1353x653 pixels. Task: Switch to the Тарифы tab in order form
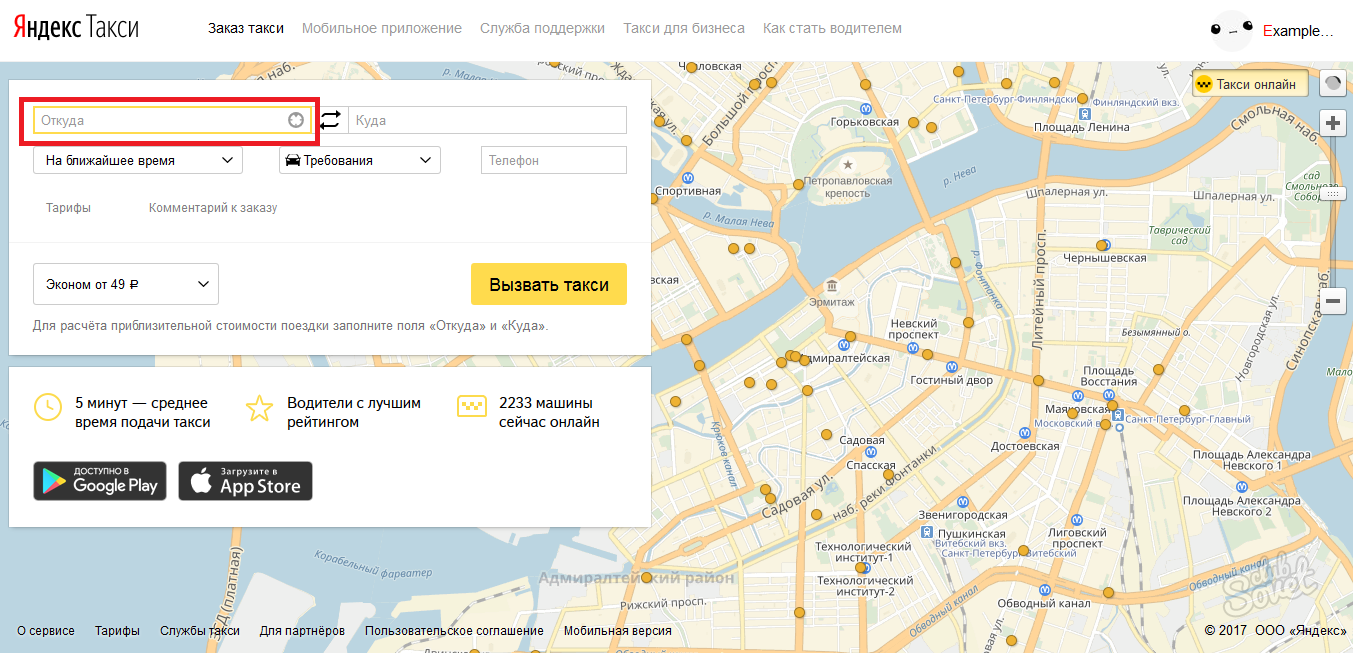[x=68, y=208]
